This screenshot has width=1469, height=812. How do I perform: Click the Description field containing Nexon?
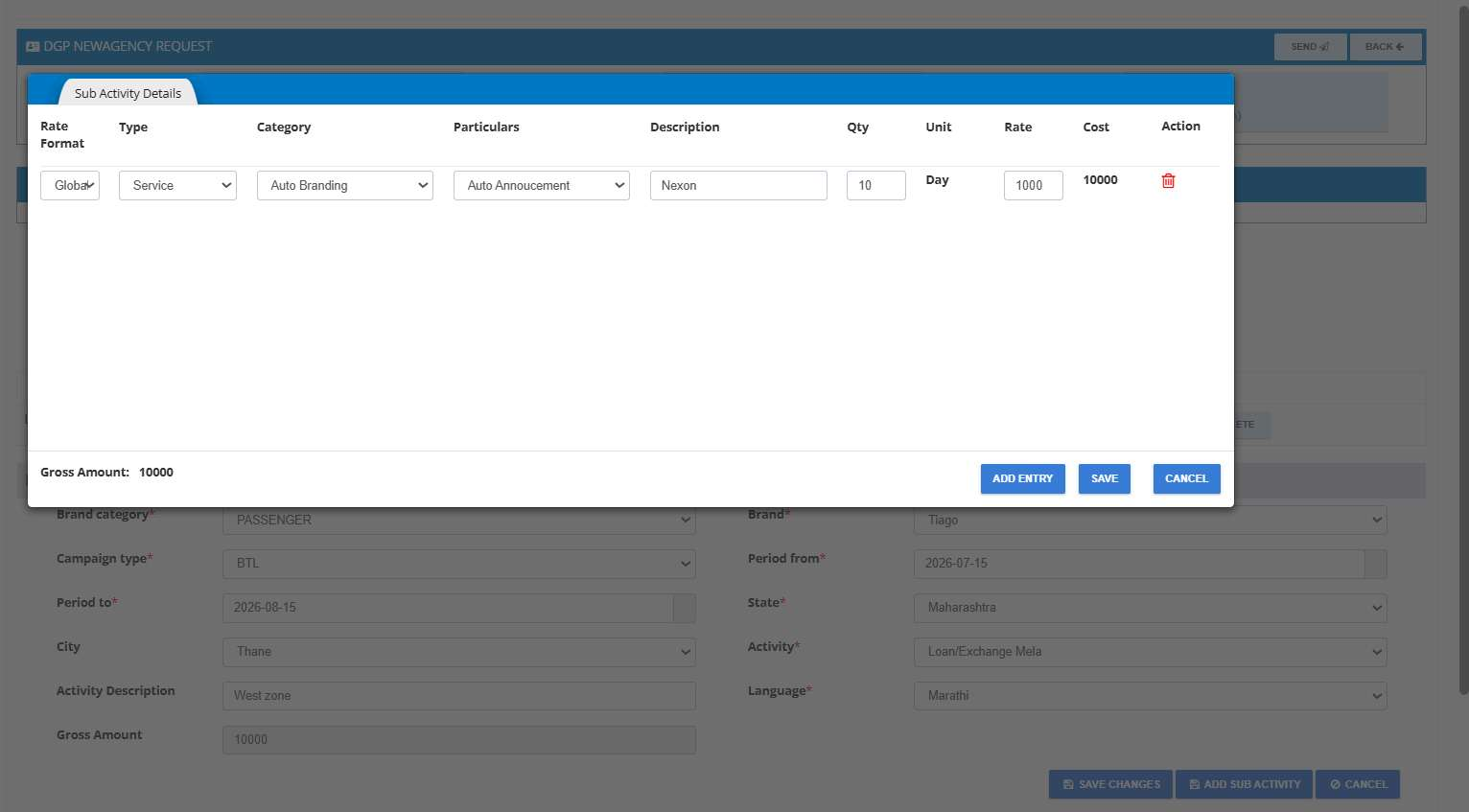738,185
